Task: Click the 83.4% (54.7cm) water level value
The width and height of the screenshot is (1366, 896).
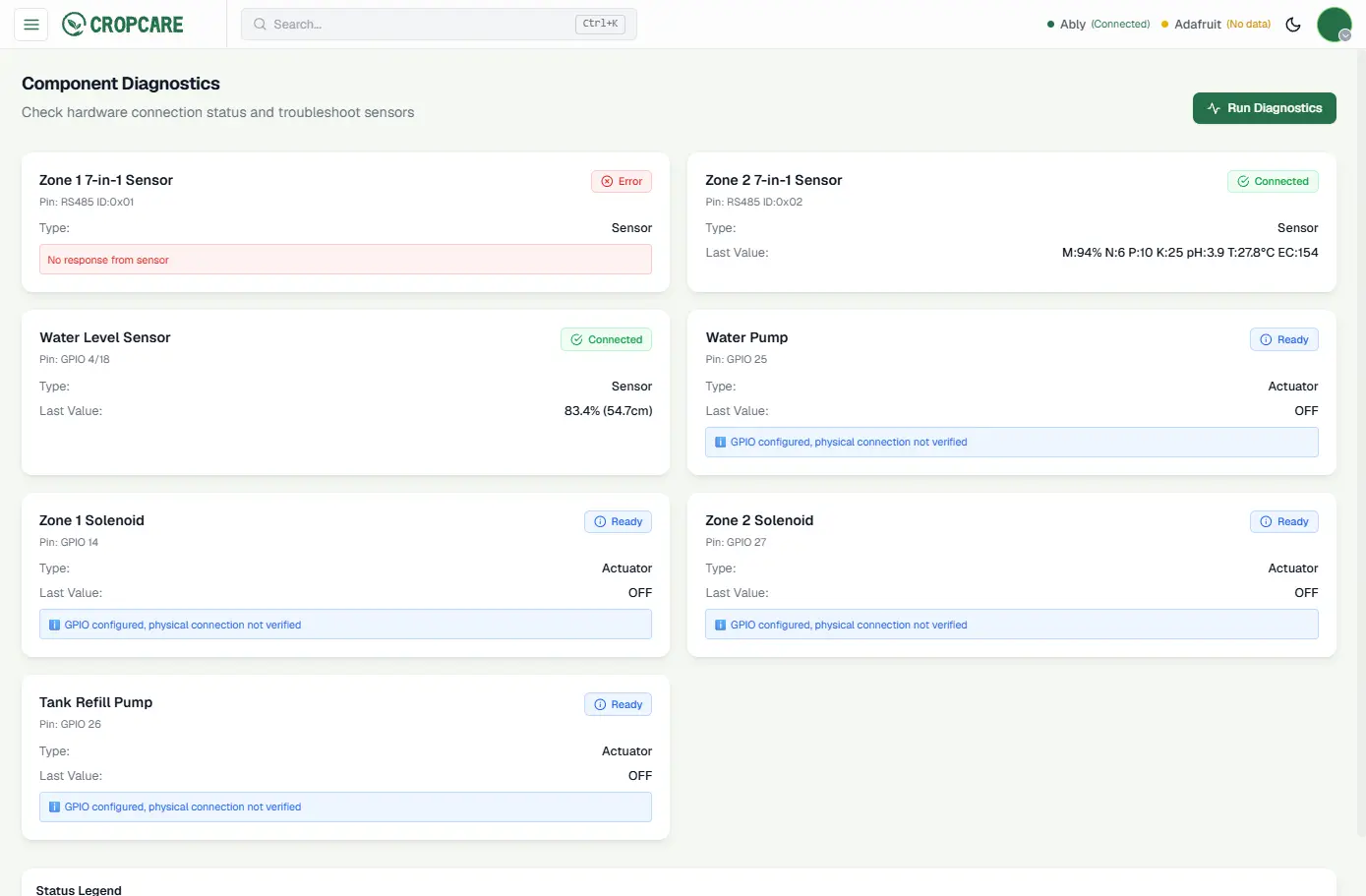Action: pos(608,411)
